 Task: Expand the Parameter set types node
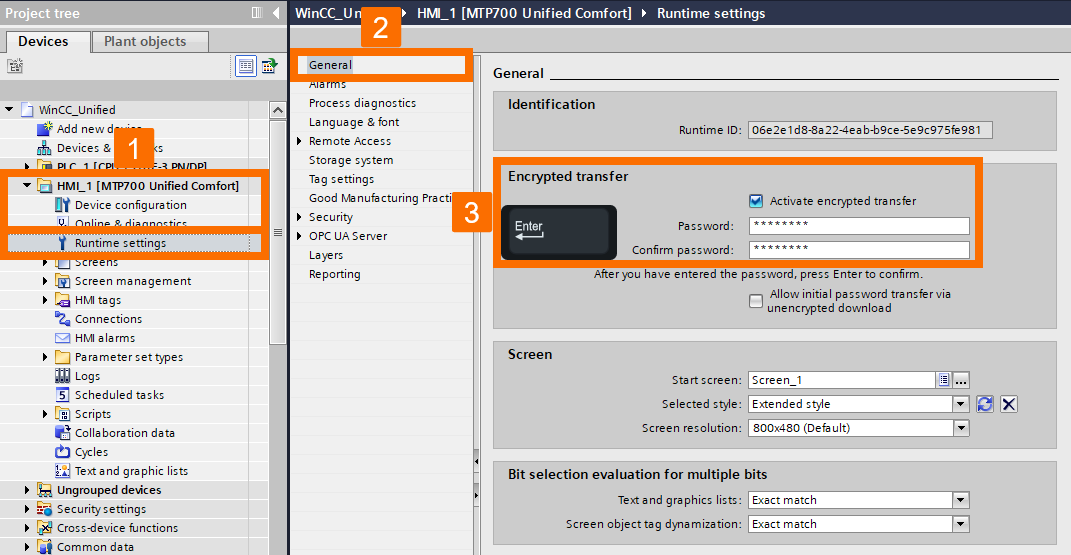(x=45, y=357)
